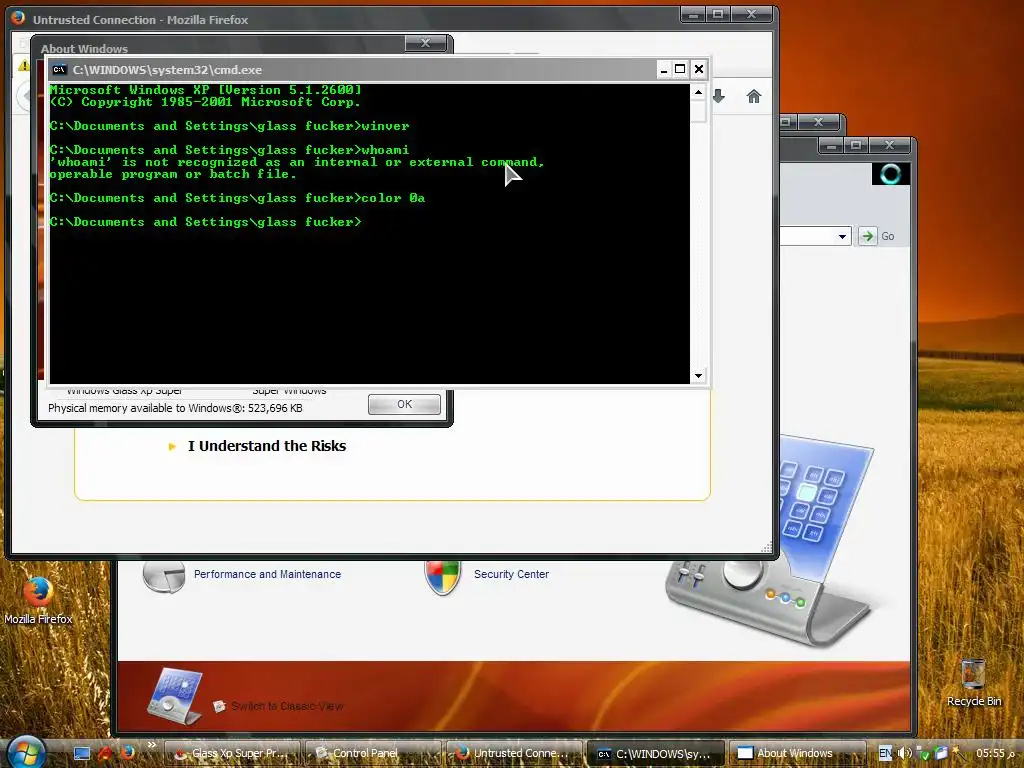Maximize the Control Panel window
The height and width of the screenshot is (768, 1024).
(x=856, y=146)
